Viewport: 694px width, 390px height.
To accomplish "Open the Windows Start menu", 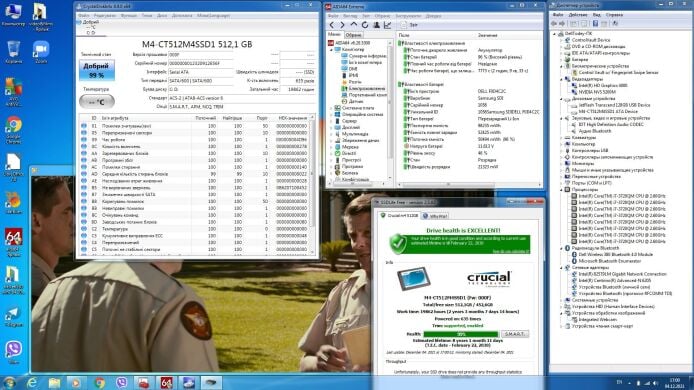I will [9, 382].
